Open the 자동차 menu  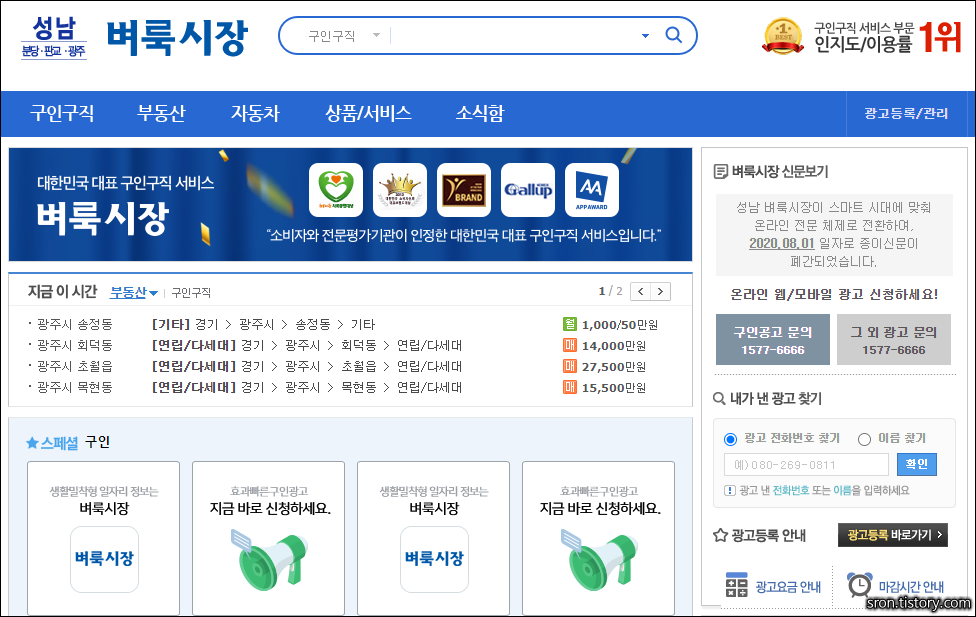[255, 113]
